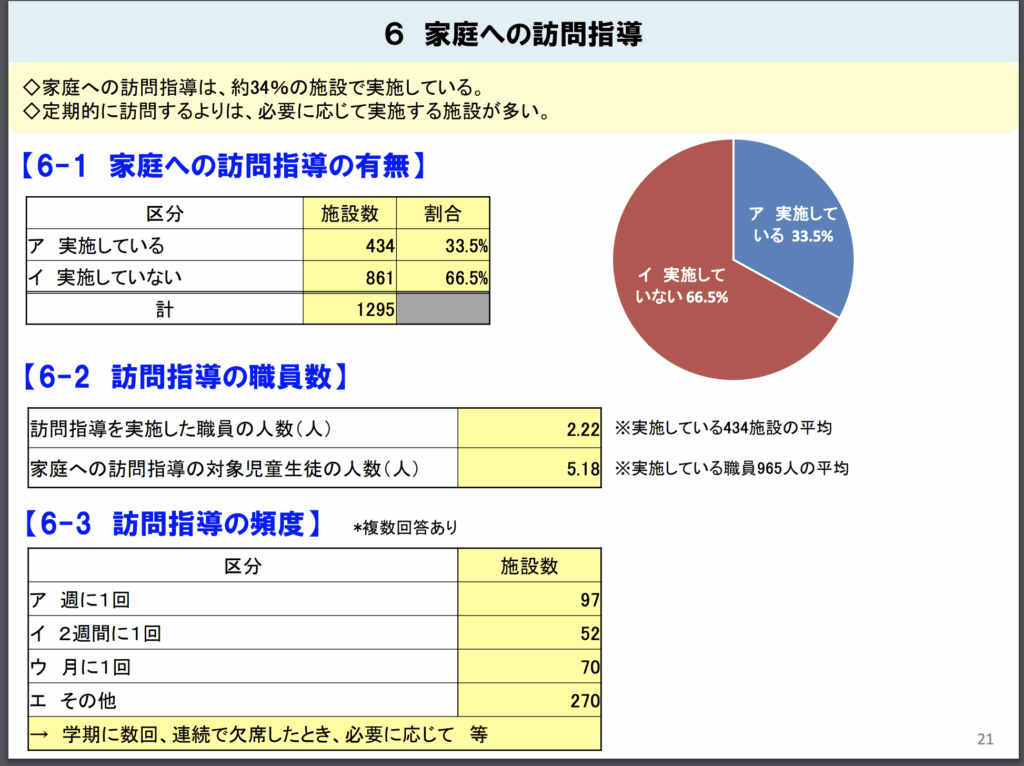Select the 週に1回 row label
Image resolution: width=1024 pixels, height=766 pixels.
[x=94, y=600]
